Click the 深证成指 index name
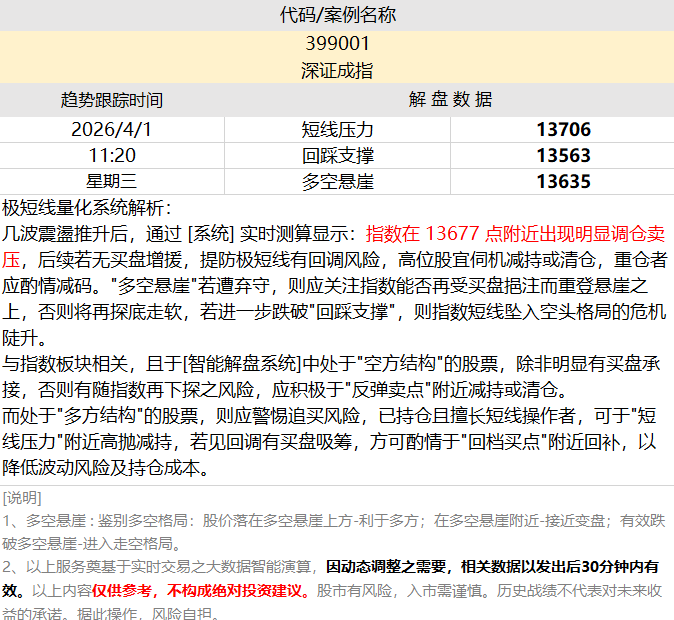This screenshot has width=674, height=620. coord(337,71)
